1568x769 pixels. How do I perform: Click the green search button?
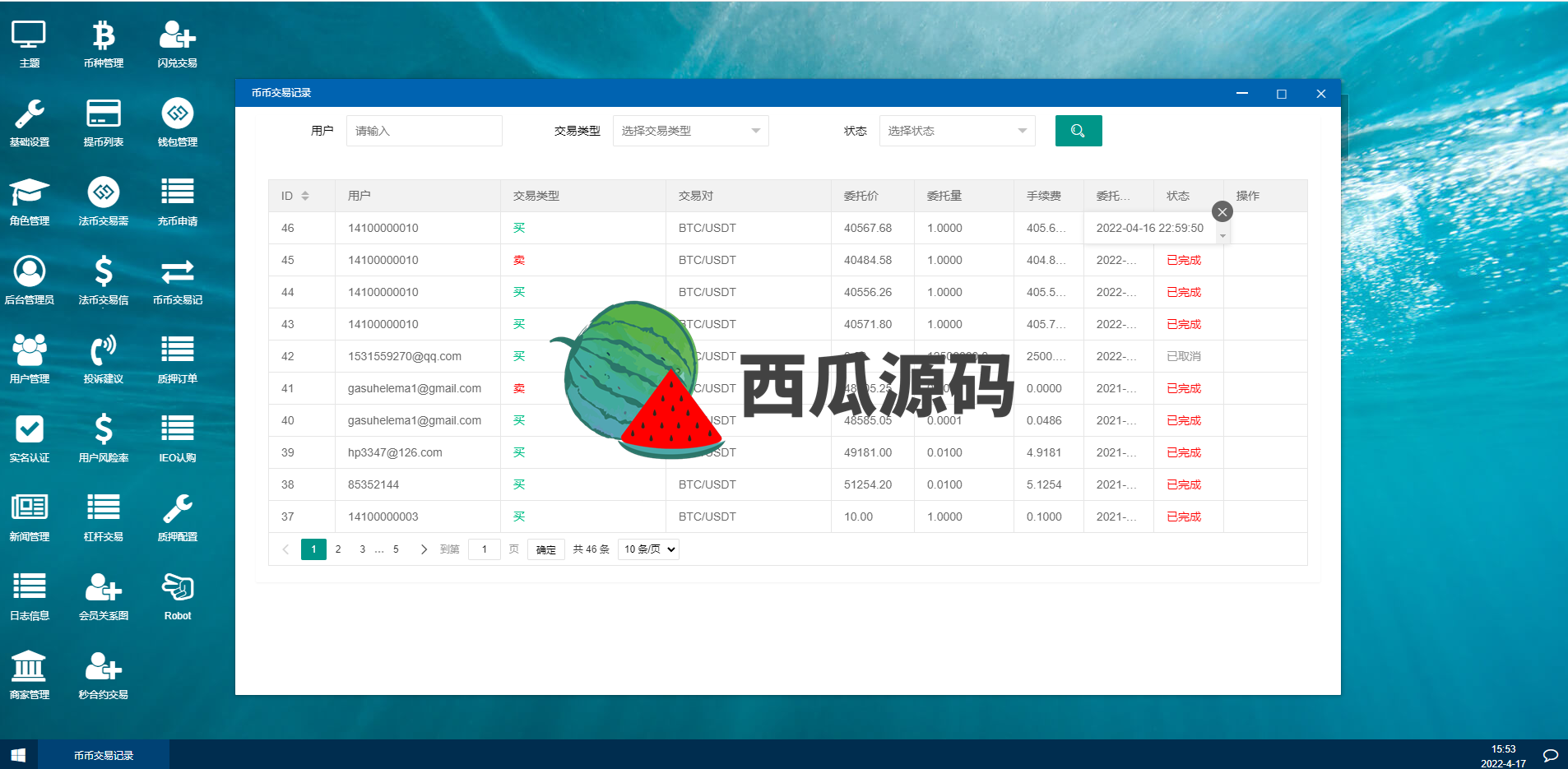(1079, 131)
